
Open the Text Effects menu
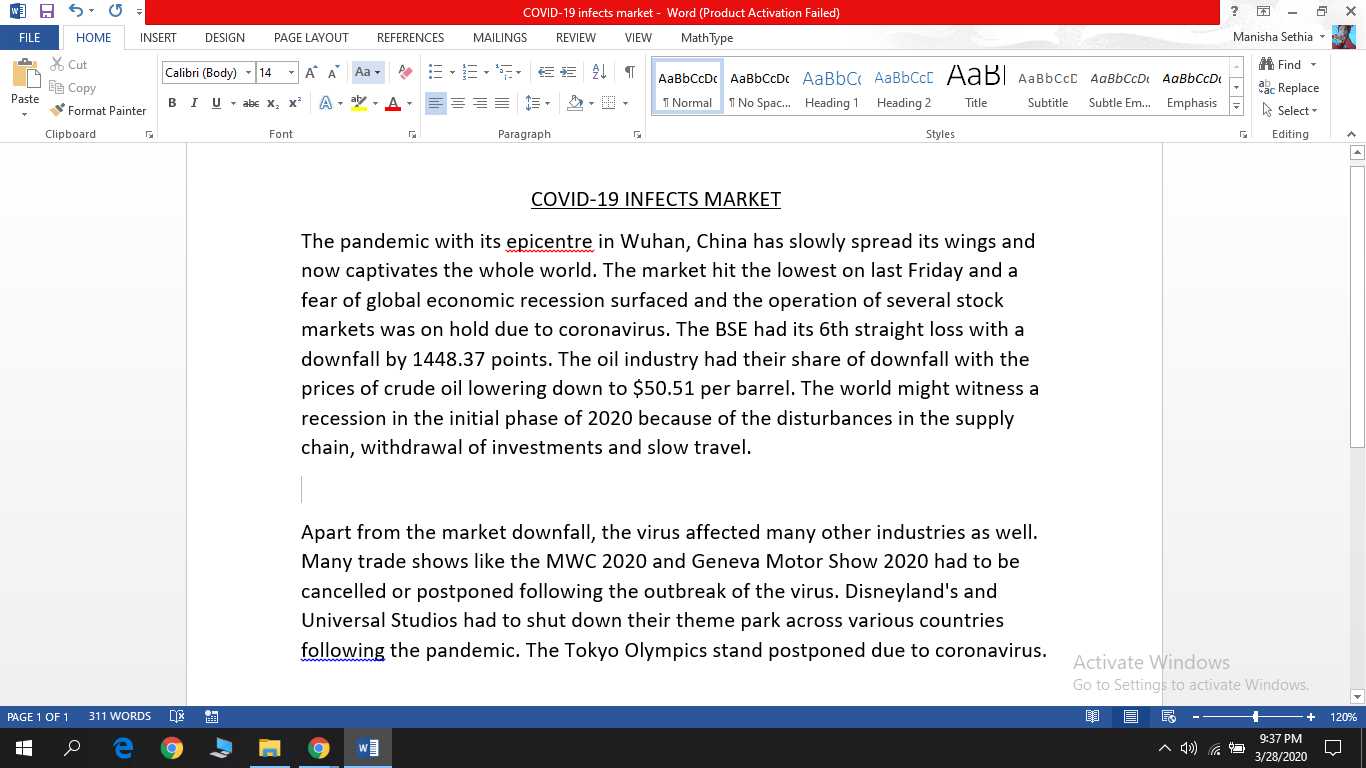pyautogui.click(x=330, y=103)
